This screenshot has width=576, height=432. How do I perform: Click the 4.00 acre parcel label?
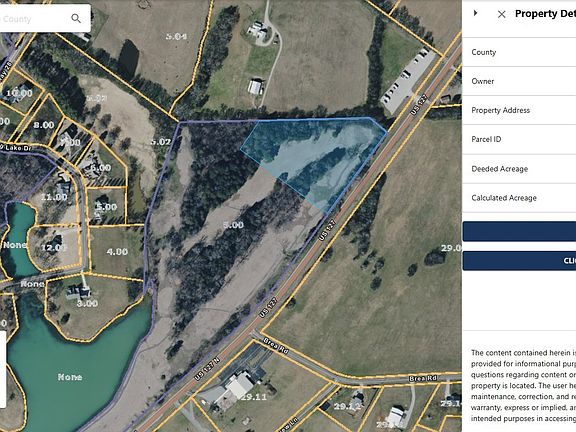click(117, 252)
